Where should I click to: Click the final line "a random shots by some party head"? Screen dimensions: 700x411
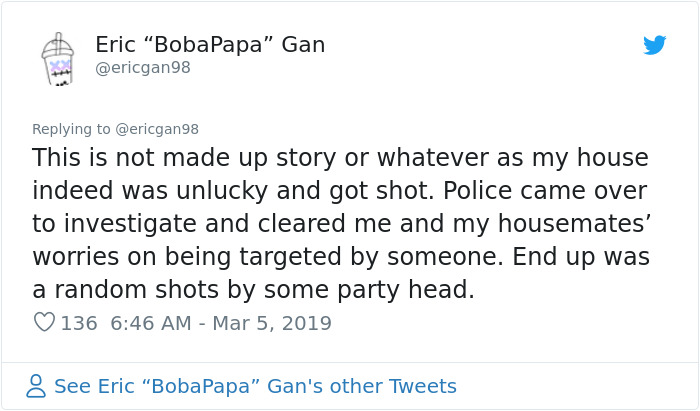pos(253,290)
